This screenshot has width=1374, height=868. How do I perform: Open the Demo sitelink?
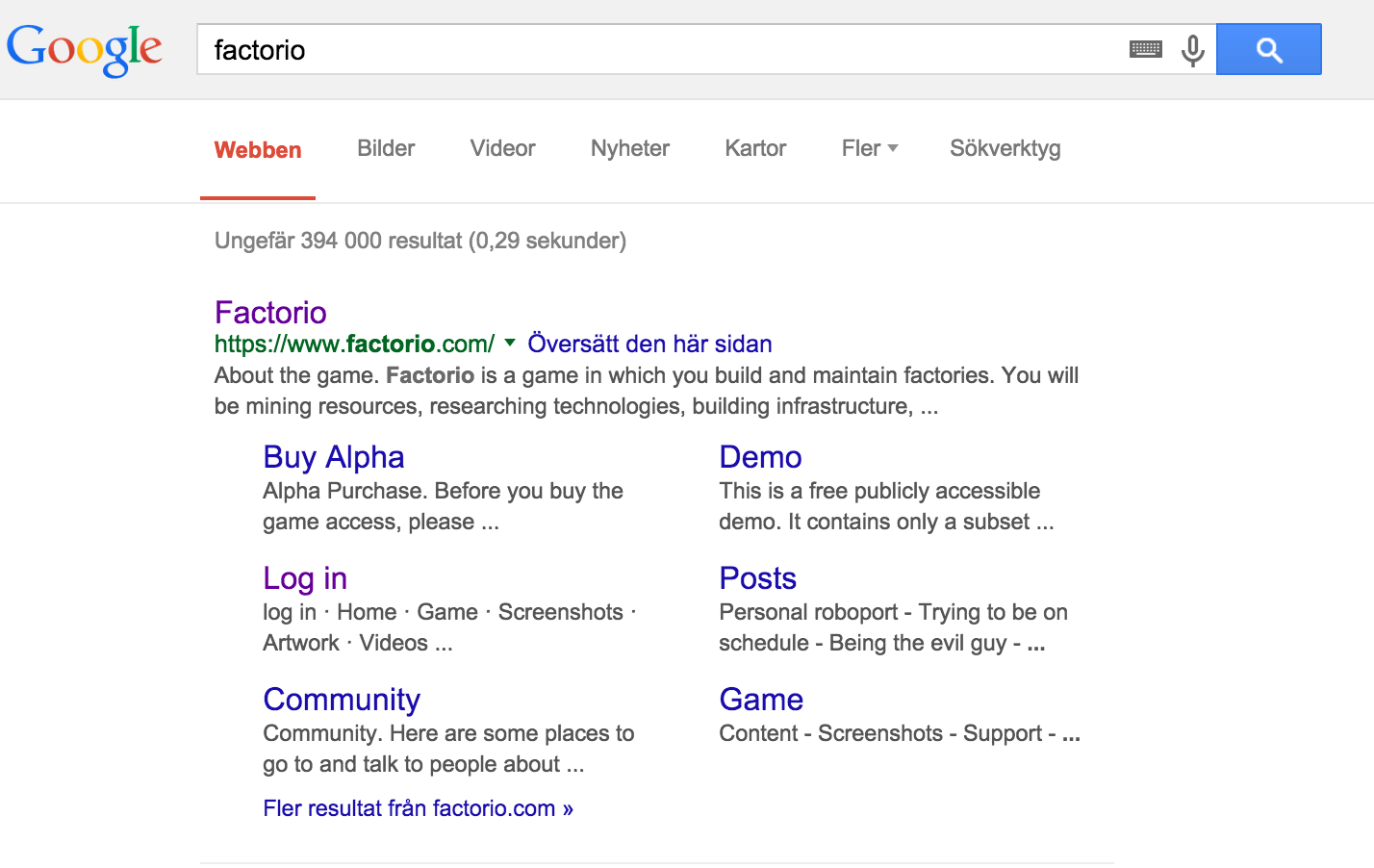point(760,456)
